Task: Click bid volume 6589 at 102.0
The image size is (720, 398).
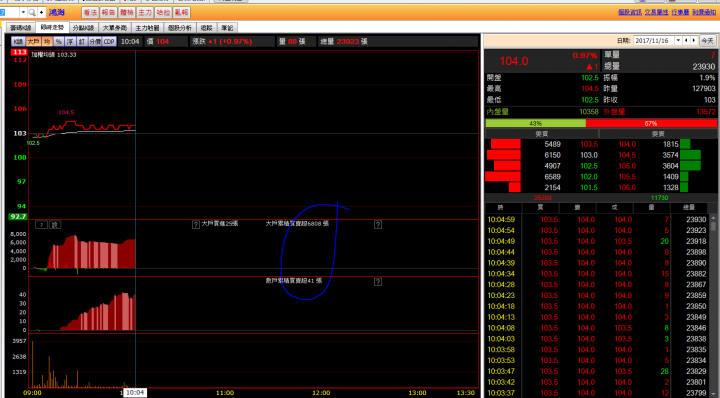Action: click(552, 177)
